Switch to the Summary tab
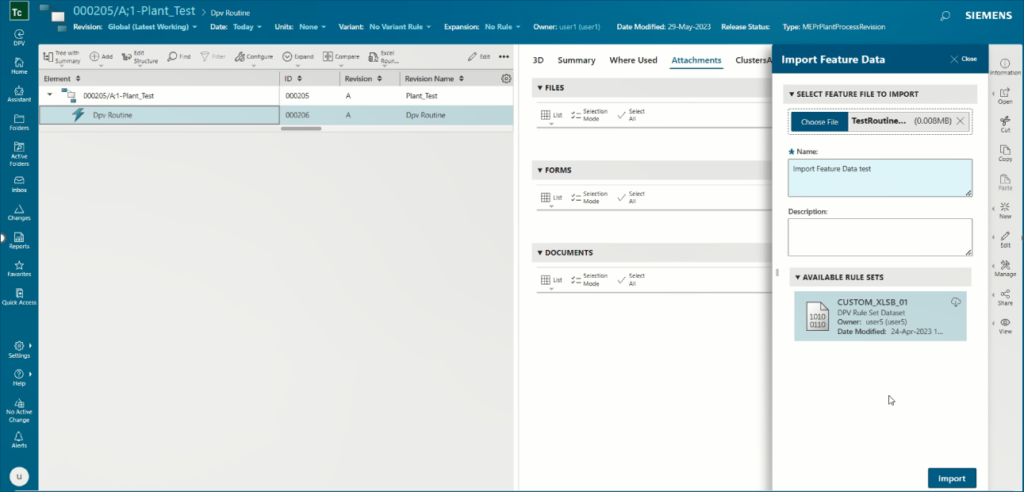Viewport: 1024px width, 492px height. [x=577, y=60]
